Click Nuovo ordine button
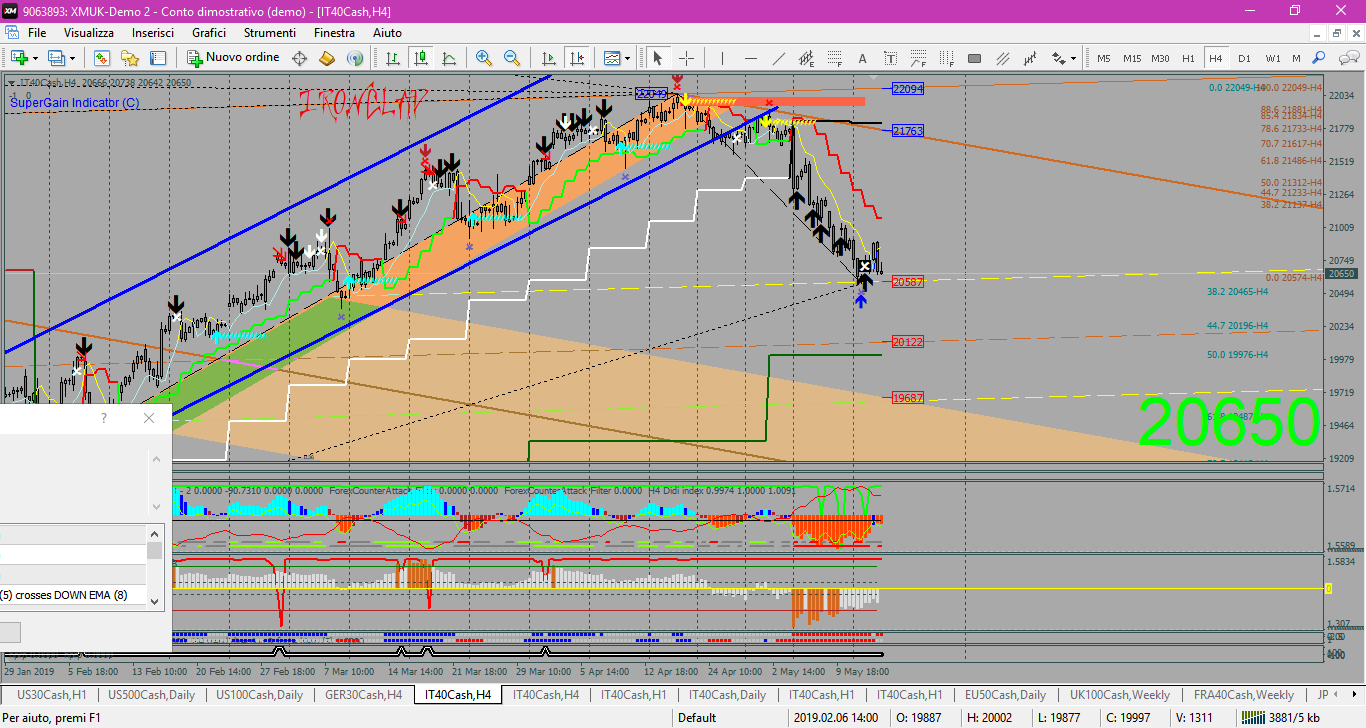Screen dimensions: 1366x728 tap(233, 58)
